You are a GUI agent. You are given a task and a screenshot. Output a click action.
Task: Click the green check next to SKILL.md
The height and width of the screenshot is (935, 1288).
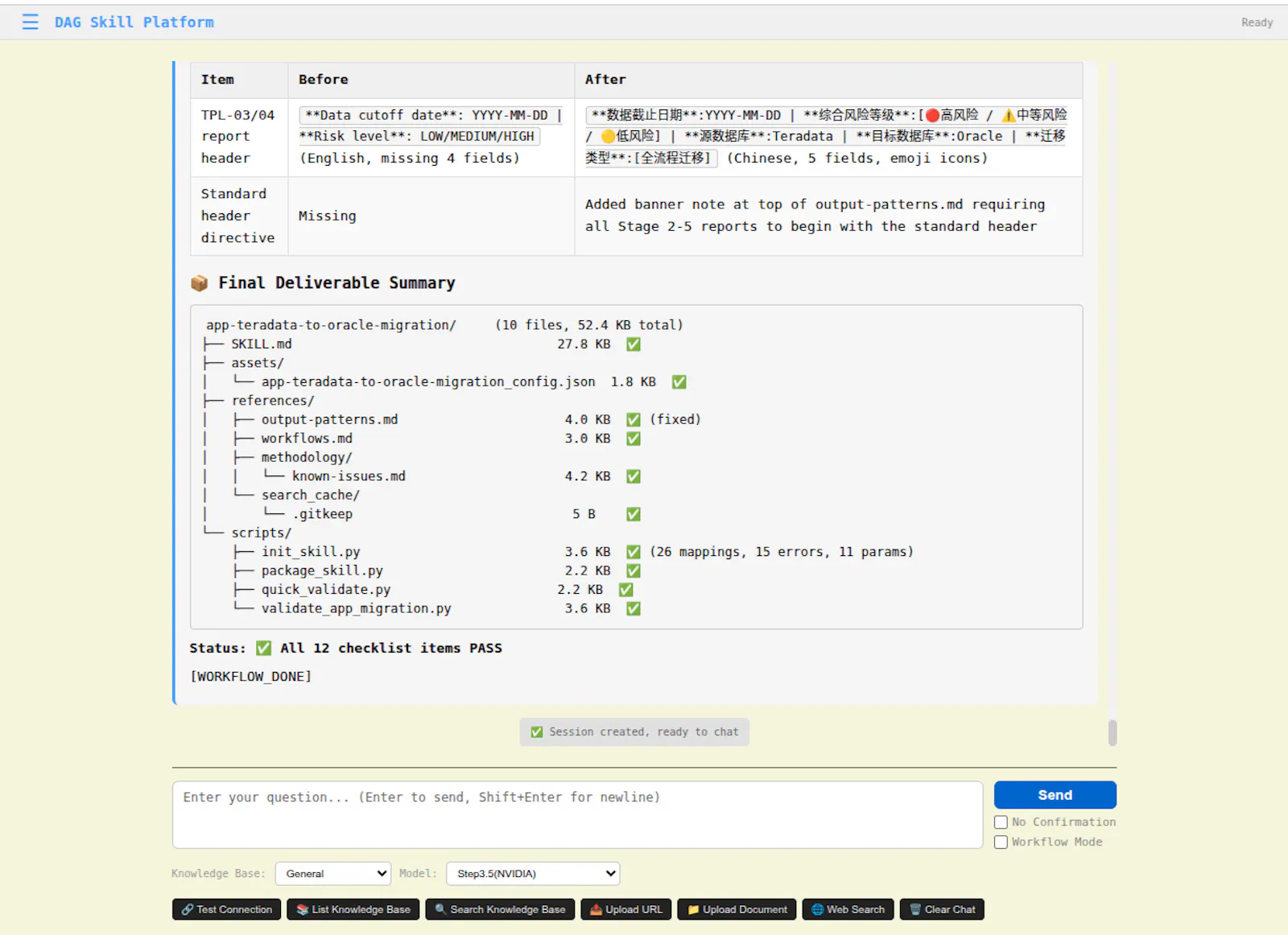point(634,344)
